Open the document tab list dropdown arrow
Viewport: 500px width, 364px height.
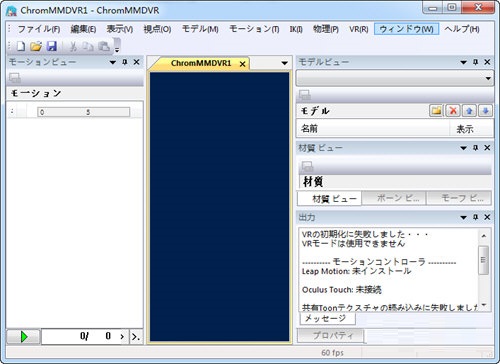tap(284, 63)
